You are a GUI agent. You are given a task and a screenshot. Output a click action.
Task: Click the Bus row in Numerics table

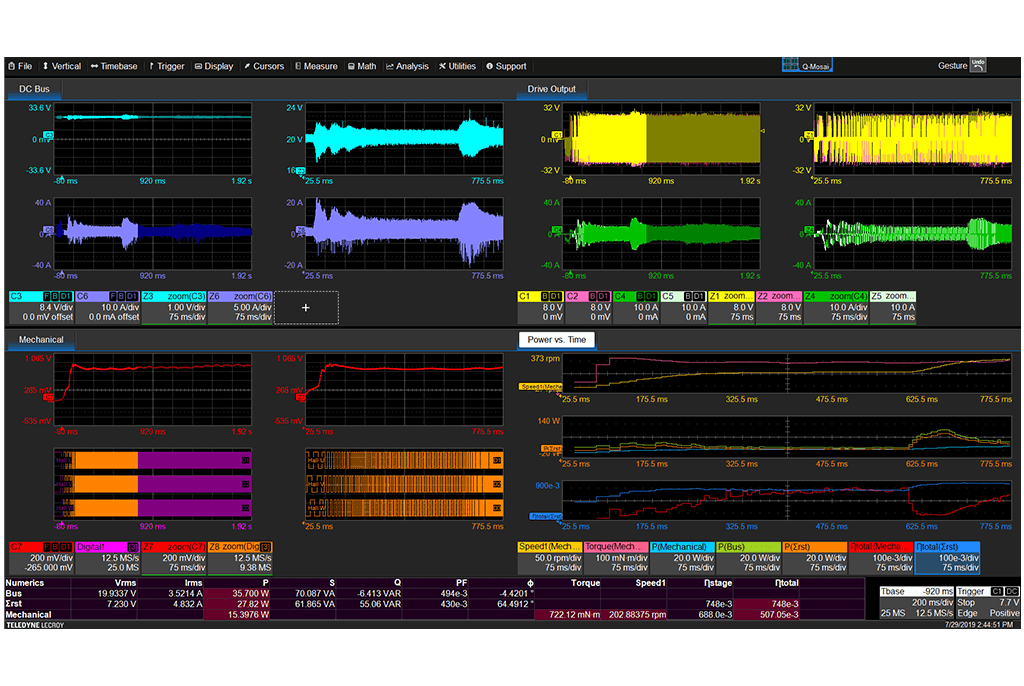15,593
